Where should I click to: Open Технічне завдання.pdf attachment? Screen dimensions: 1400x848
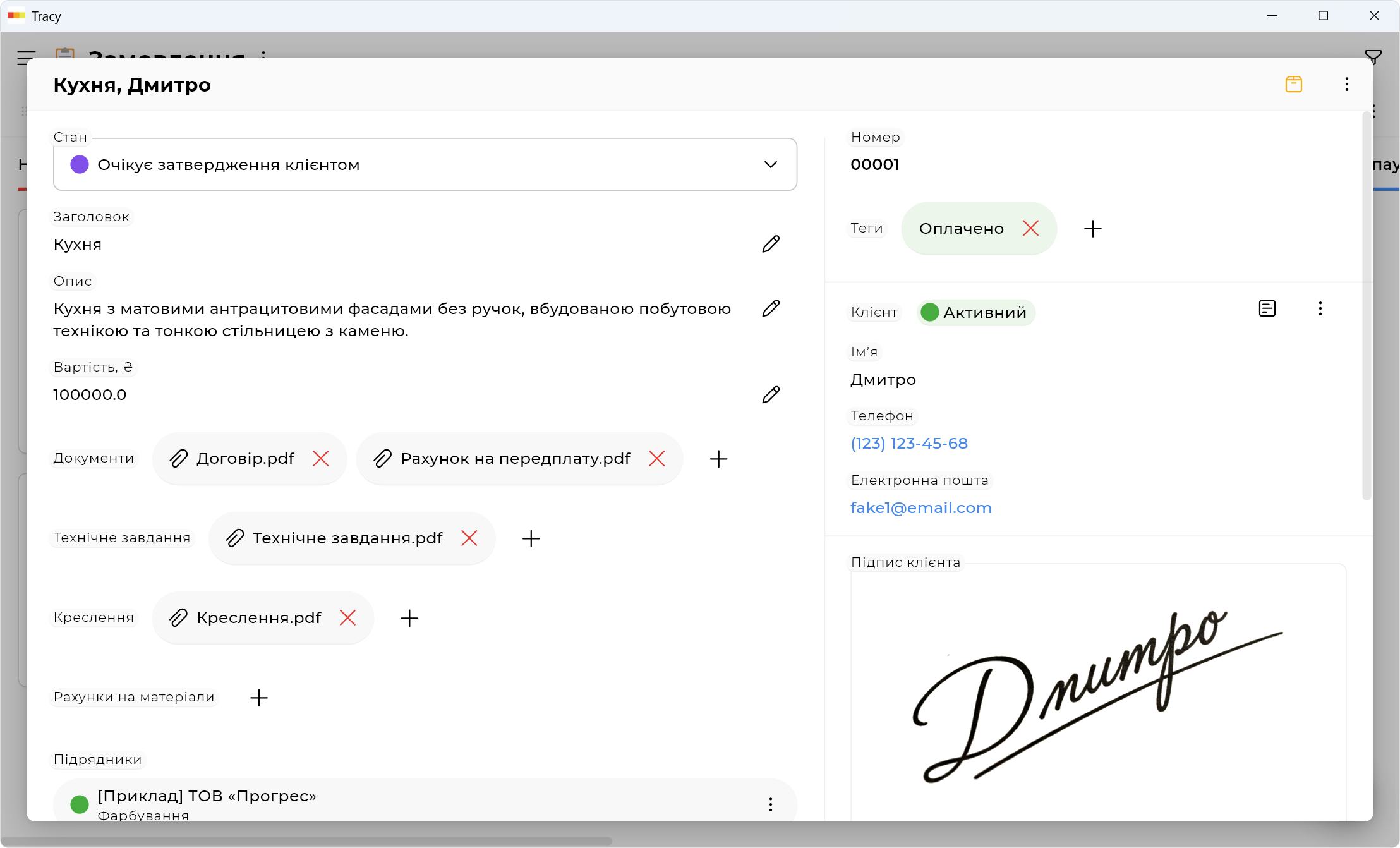(x=347, y=538)
